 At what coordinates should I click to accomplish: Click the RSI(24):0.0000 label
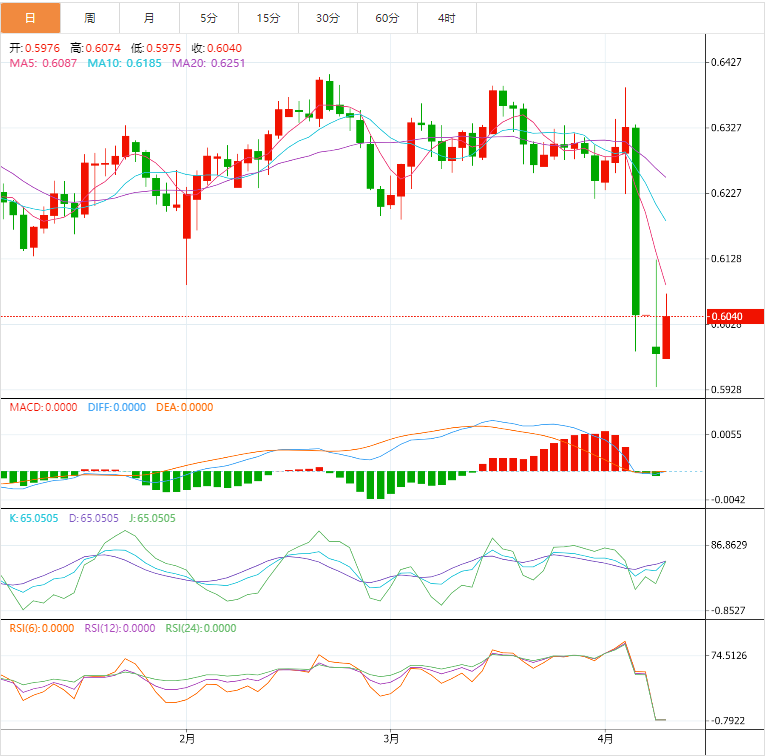tap(201, 628)
